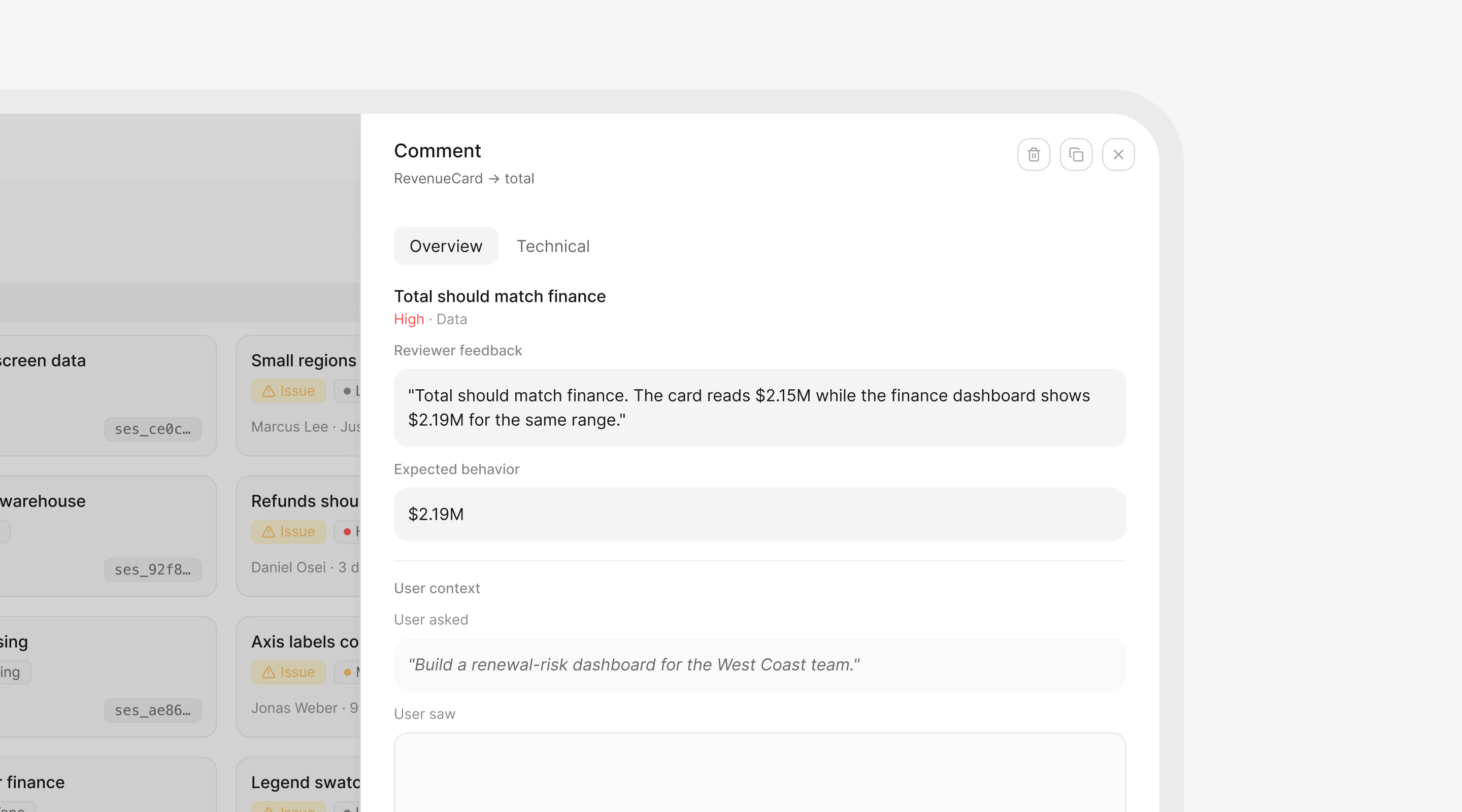Switch to the Overview tab

pos(446,246)
